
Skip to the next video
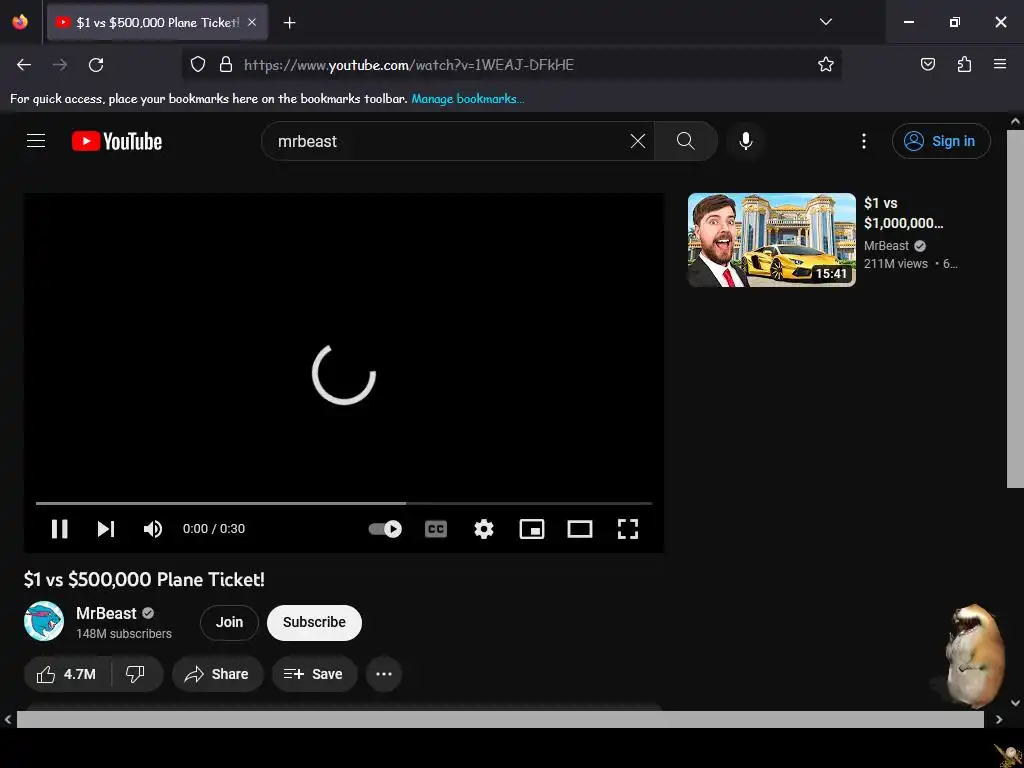[106, 528]
